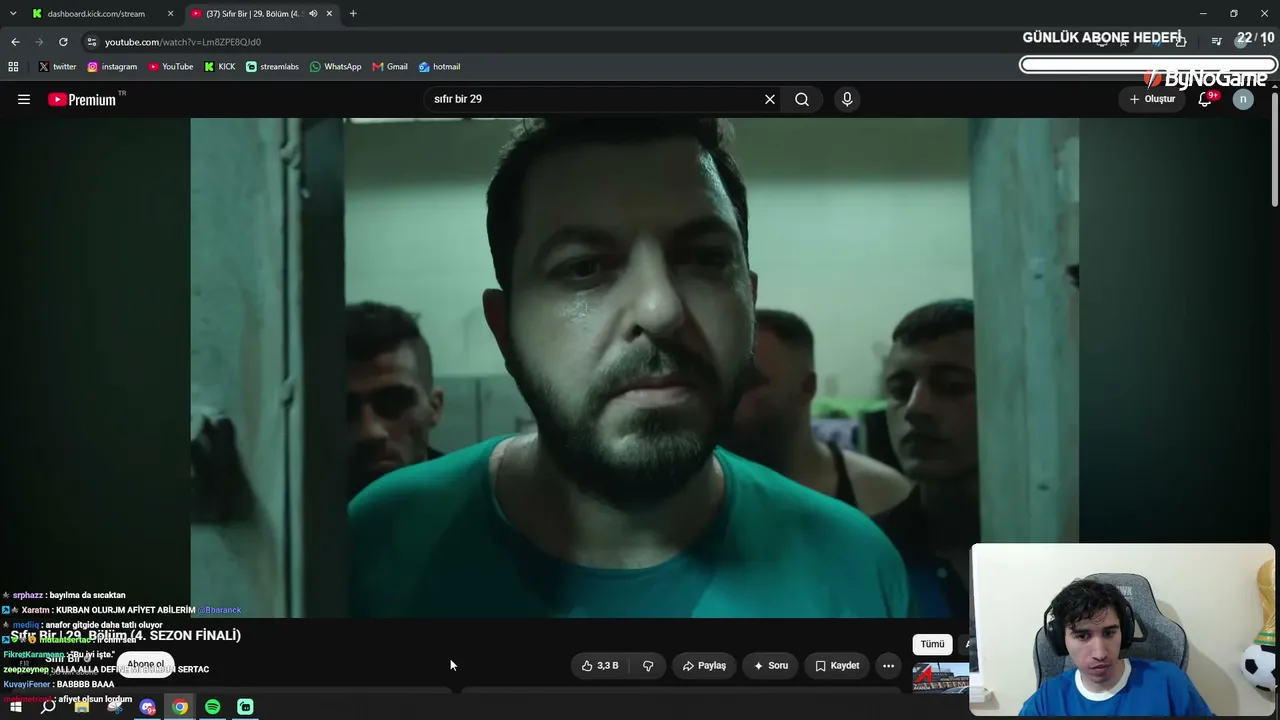Open the YouTube bookmark
Screen dimensions: 1280x720
point(171,67)
